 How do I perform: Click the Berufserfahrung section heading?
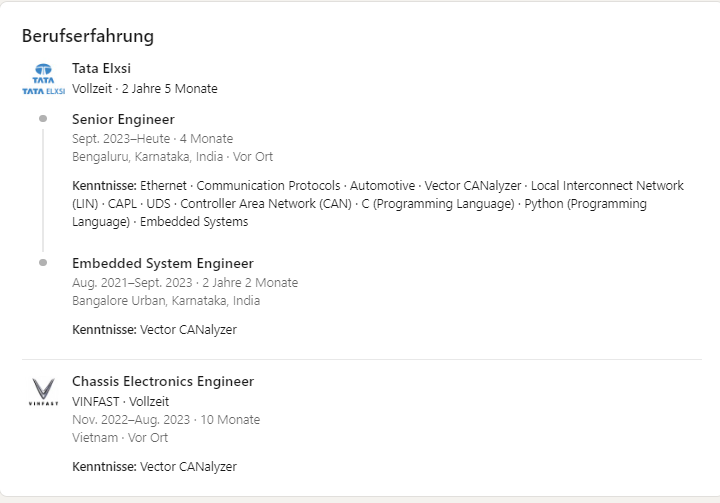(88, 36)
